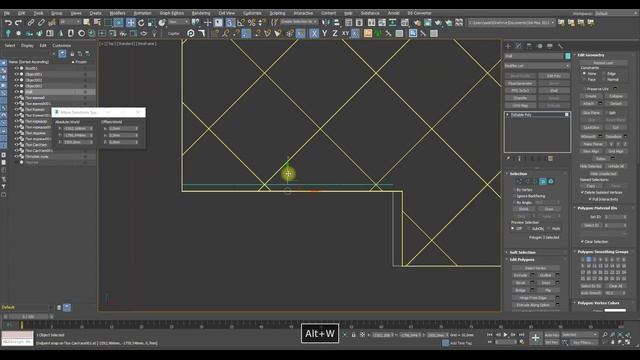Open the Hierarchy command panel tab
This screenshot has height=360, width=640.
point(529,46)
